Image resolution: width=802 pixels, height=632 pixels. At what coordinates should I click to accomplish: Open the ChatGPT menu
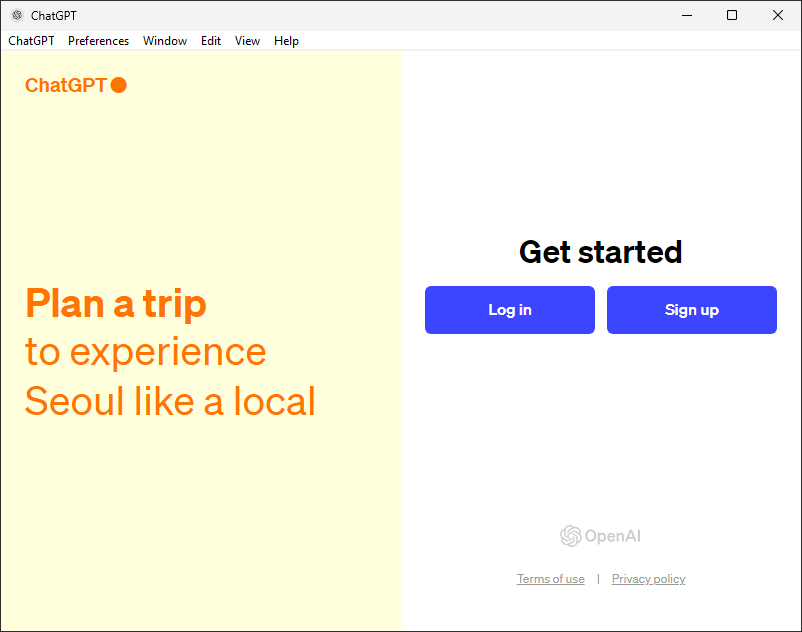(31, 41)
